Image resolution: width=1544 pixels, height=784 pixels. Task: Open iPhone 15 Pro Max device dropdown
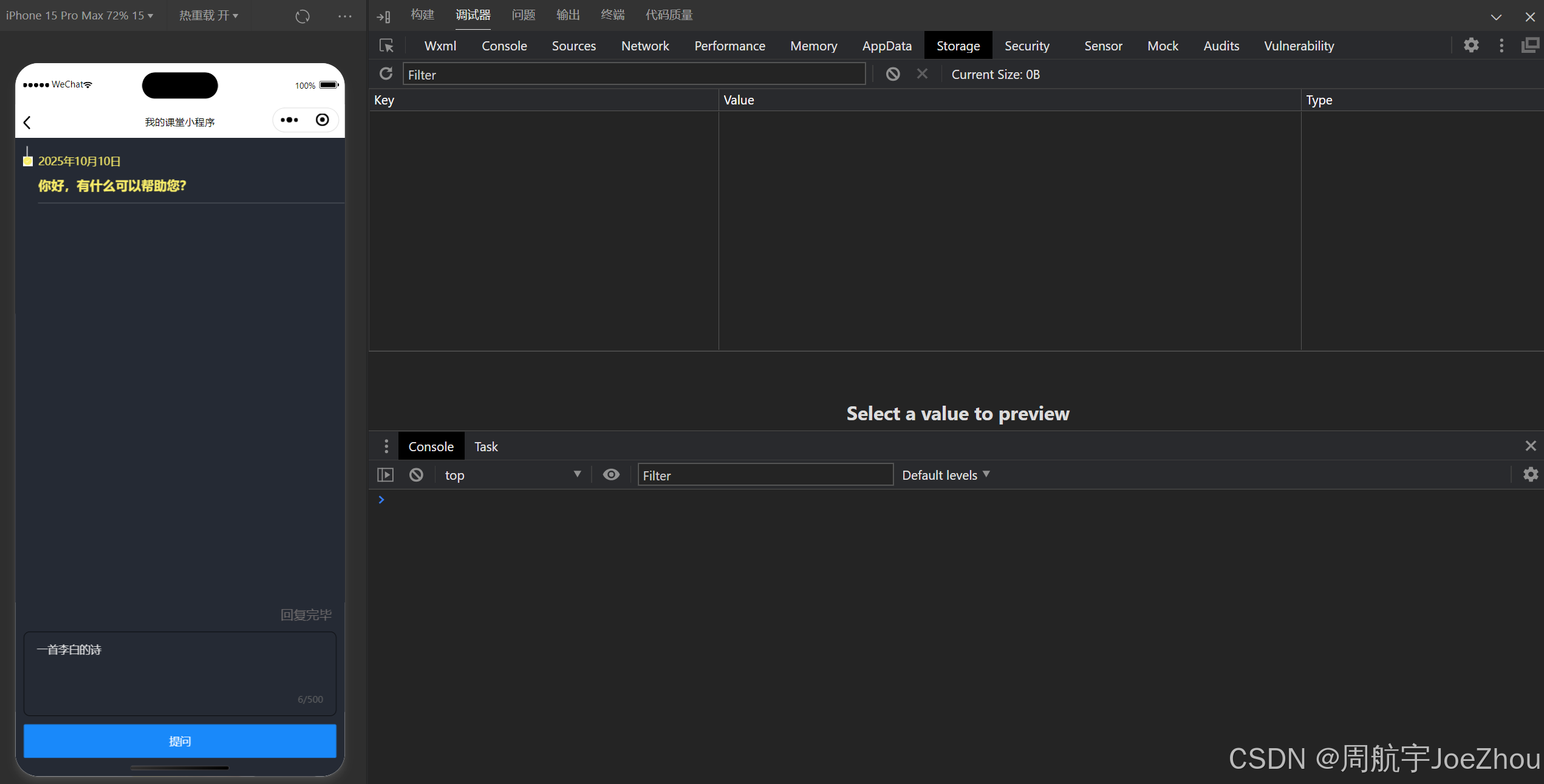coord(79,16)
